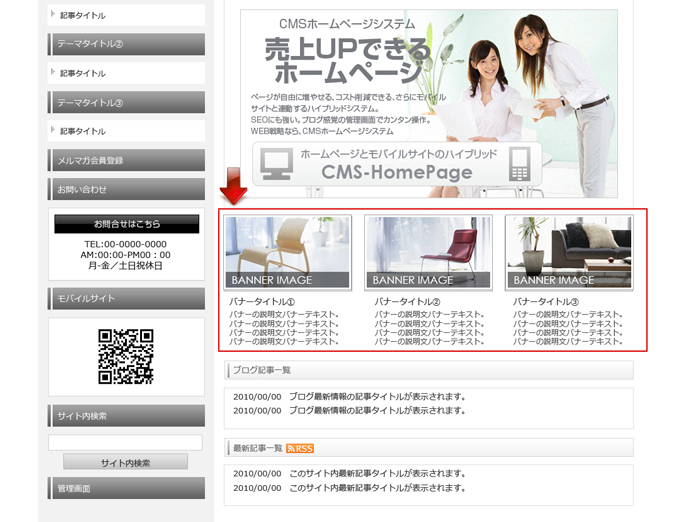Focus the site search text field
This screenshot has height=522, width=680.
point(126,443)
